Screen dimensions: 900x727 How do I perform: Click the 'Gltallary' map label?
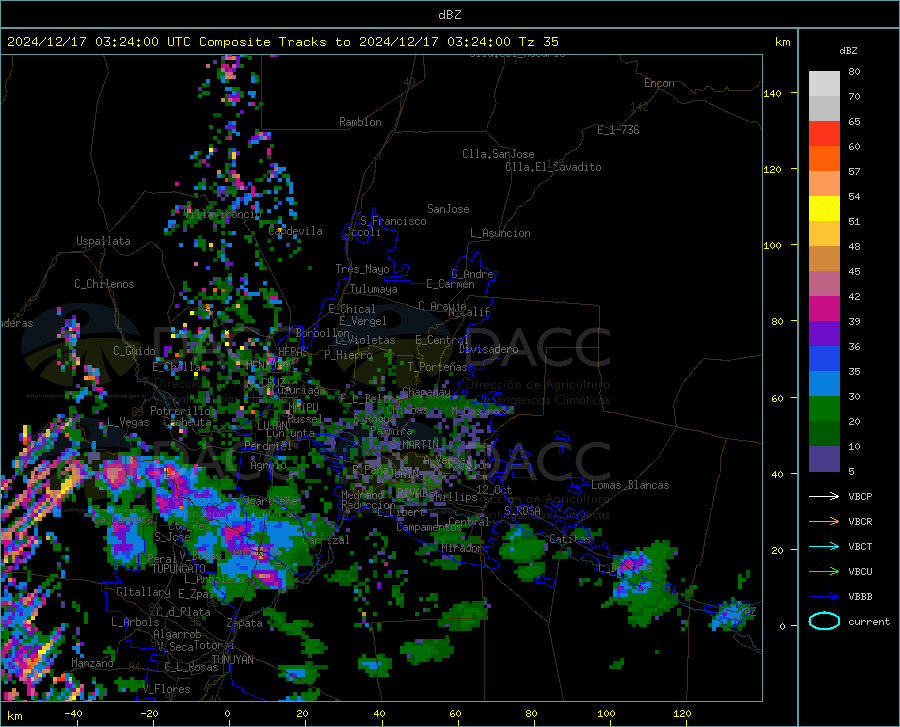(x=143, y=592)
